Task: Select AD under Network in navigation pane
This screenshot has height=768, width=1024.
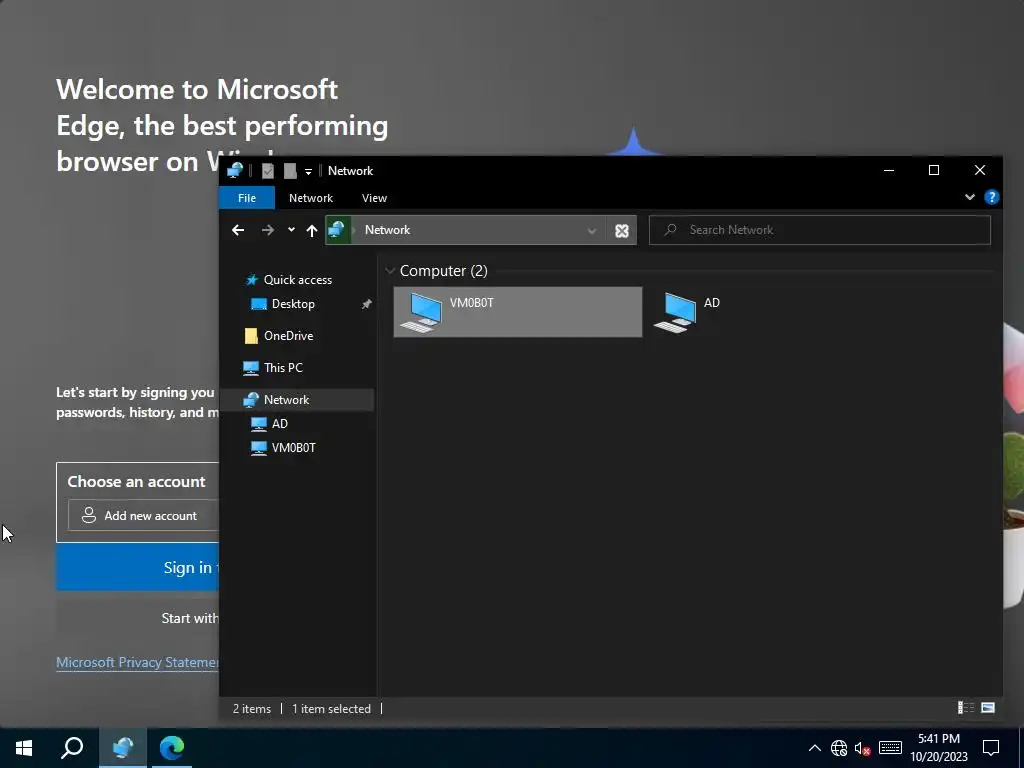Action: [x=279, y=424]
